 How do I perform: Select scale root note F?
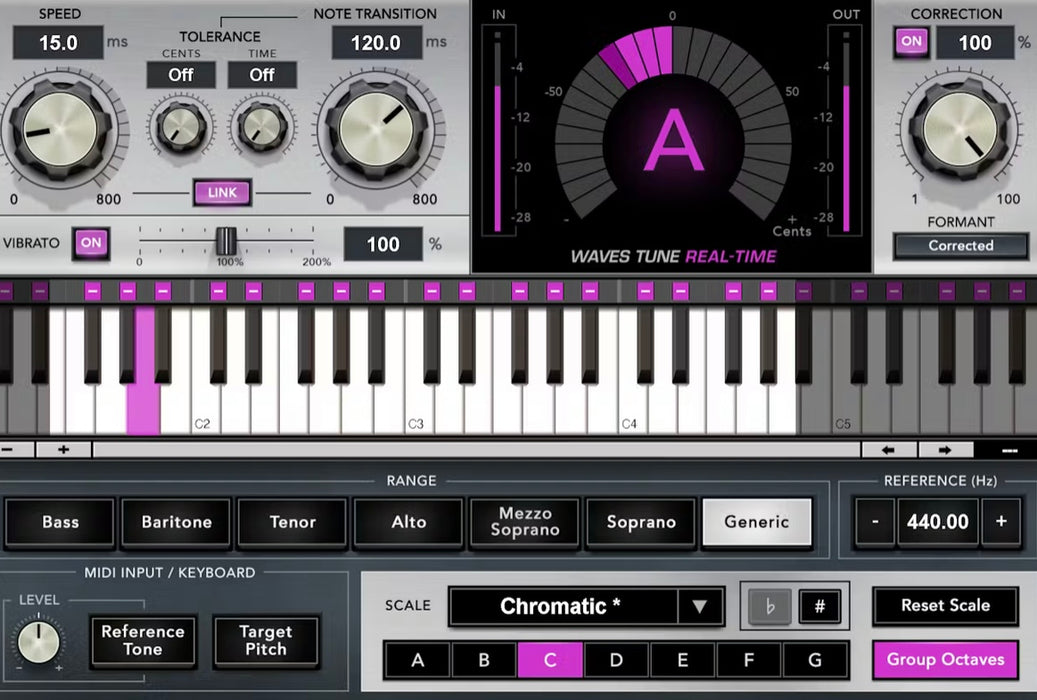749,660
